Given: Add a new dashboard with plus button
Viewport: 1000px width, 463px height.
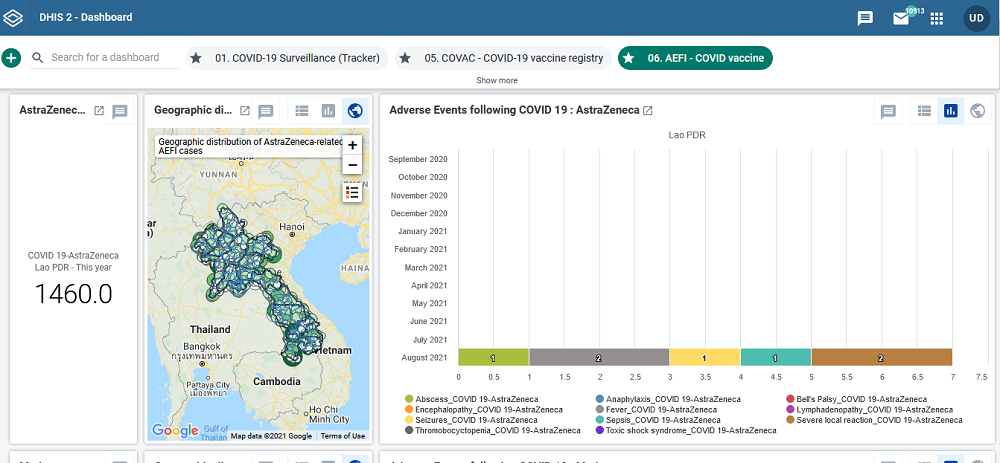Looking at the screenshot, I should click(x=11, y=58).
